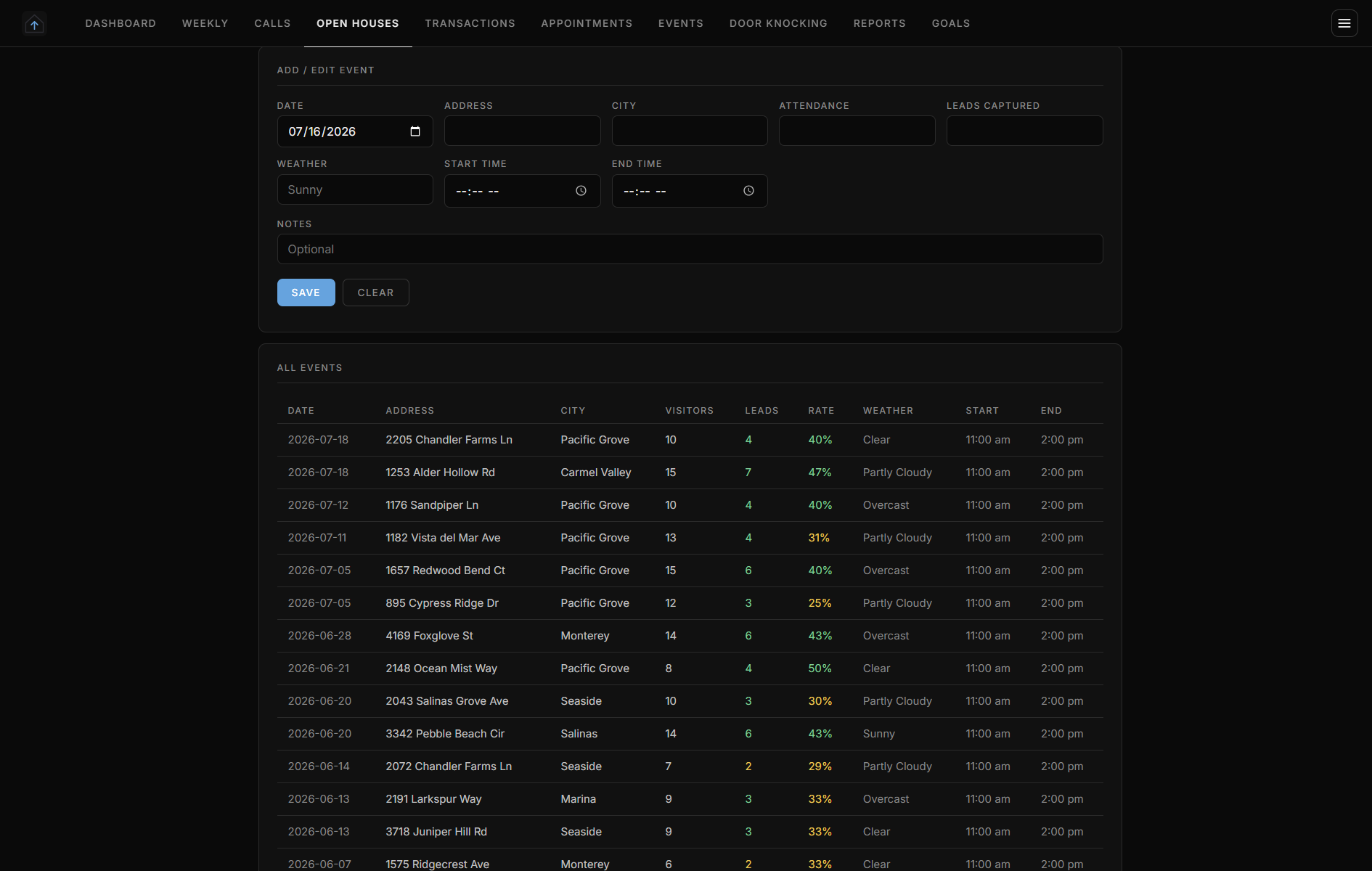Click the home logo icon

pyautogui.click(x=34, y=23)
